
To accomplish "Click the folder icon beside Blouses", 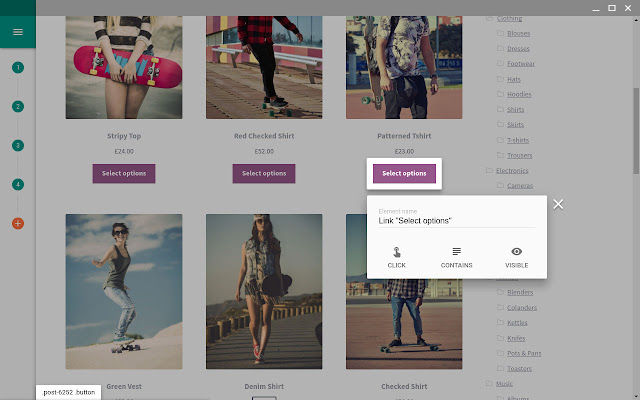I will point(500,33).
